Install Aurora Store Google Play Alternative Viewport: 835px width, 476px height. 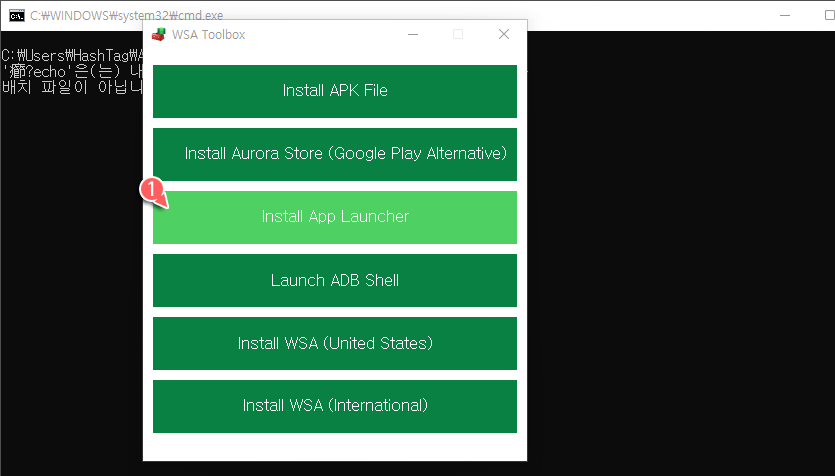click(x=334, y=154)
